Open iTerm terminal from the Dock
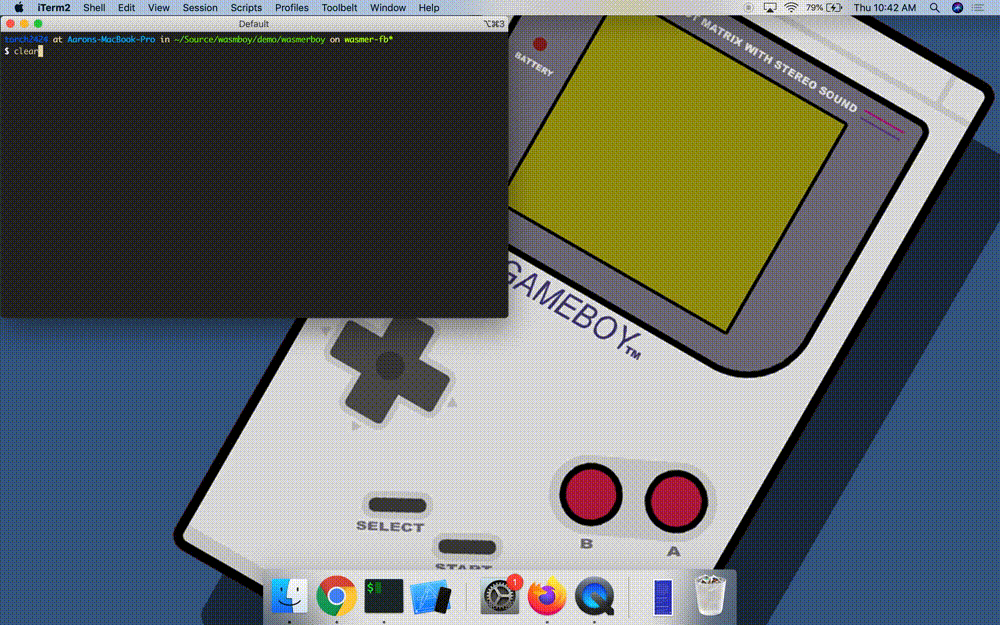The image size is (1000, 625). click(x=383, y=596)
